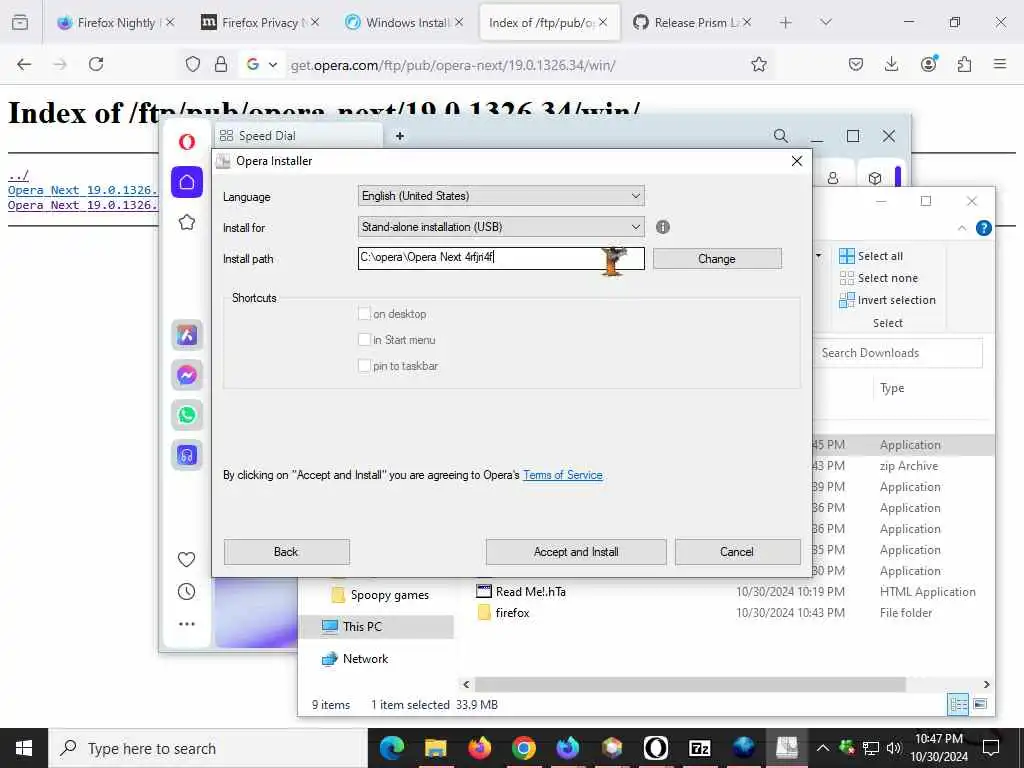Open Firefox Pocket save icon
This screenshot has width=1024, height=768.
coord(856,64)
